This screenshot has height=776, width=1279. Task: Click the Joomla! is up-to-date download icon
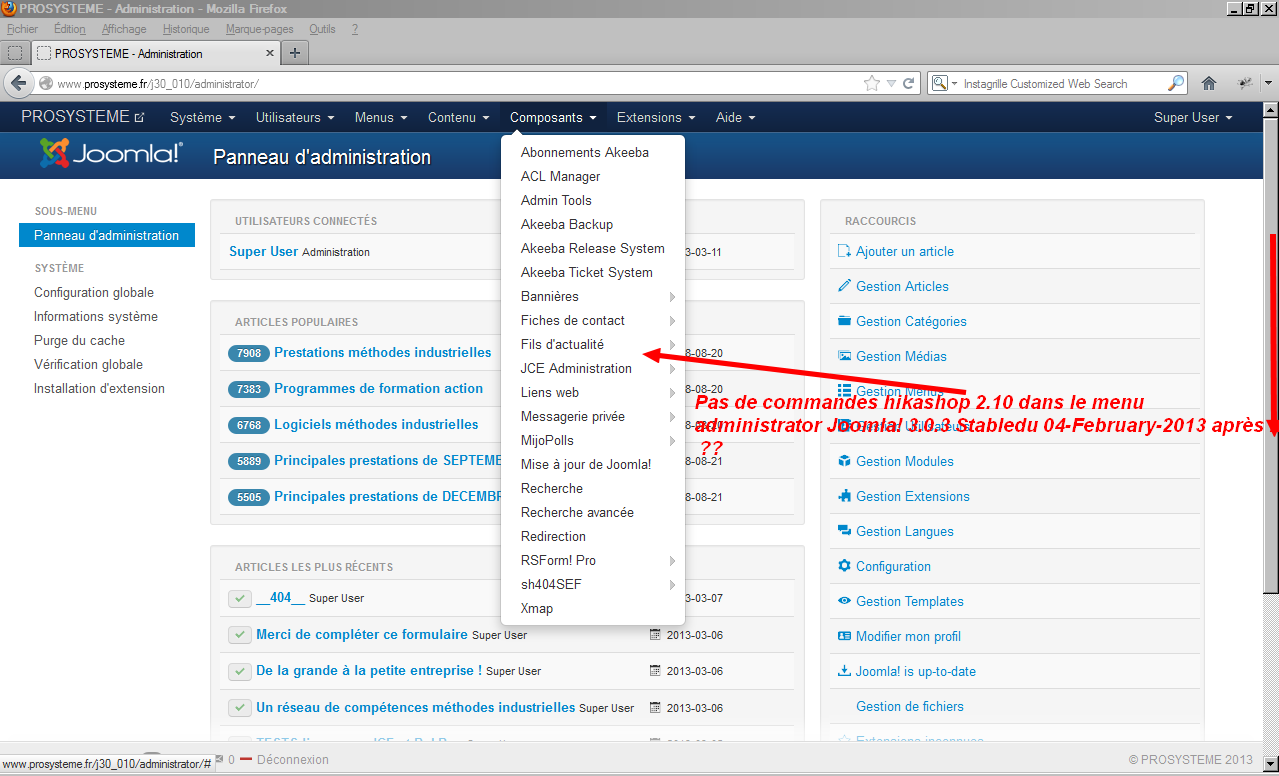tap(844, 671)
